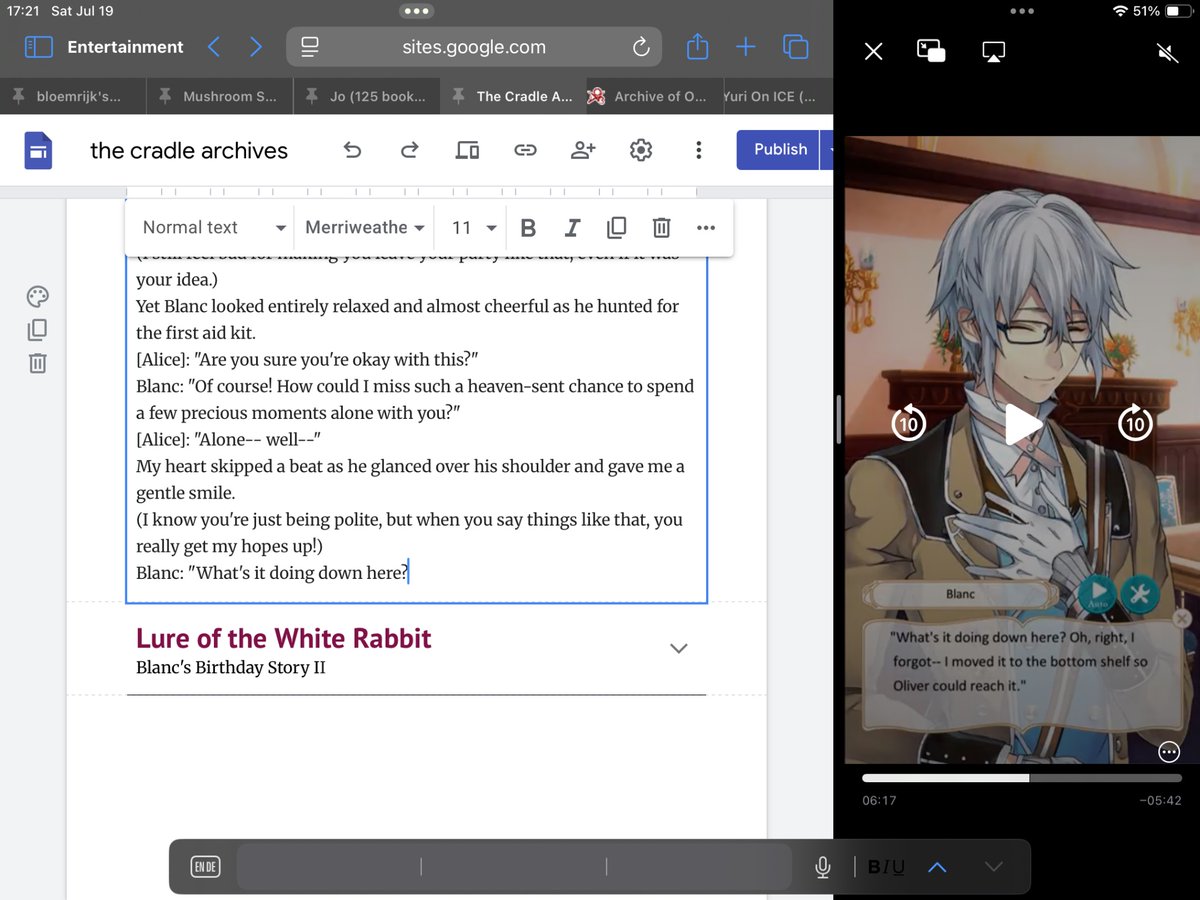Switch to the Mushroom S... tab
Screen dimensions: 1200x900
pyautogui.click(x=220, y=96)
